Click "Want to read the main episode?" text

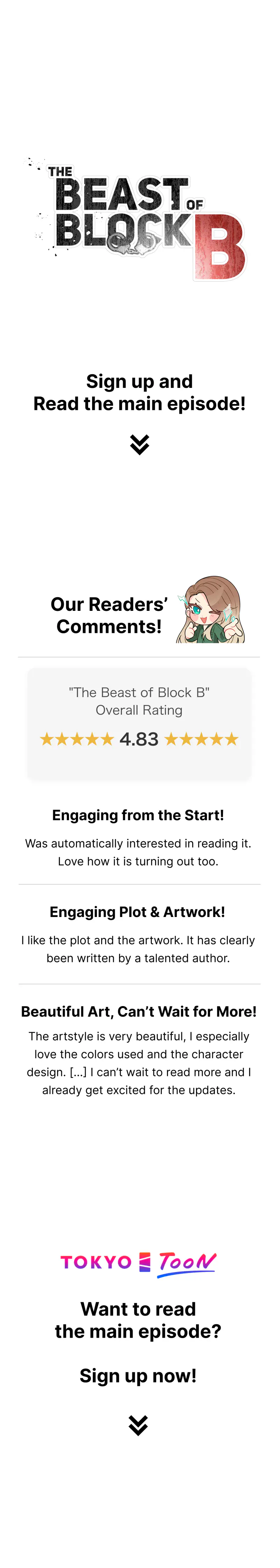pos(138,1320)
